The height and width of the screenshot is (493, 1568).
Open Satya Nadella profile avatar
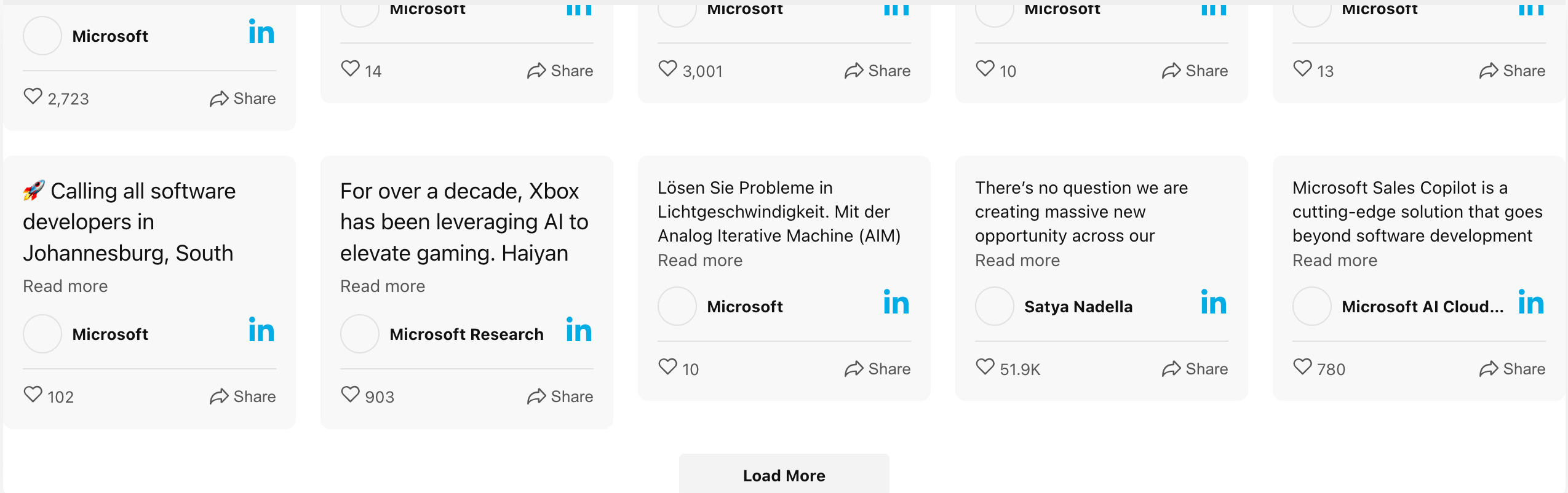point(994,306)
